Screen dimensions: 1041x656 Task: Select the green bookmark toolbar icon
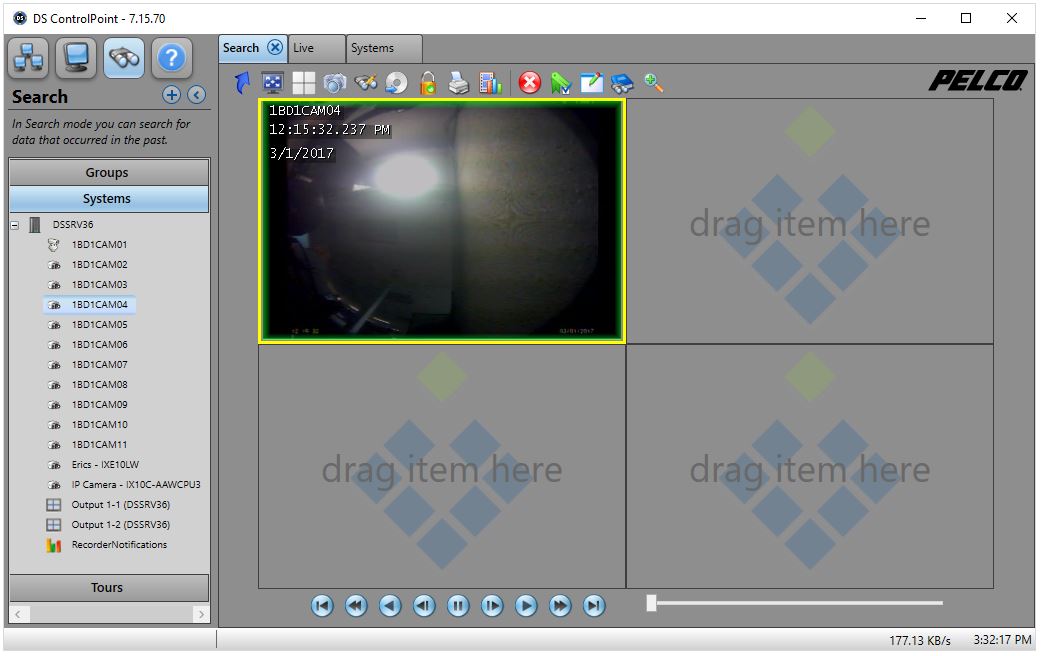point(561,82)
